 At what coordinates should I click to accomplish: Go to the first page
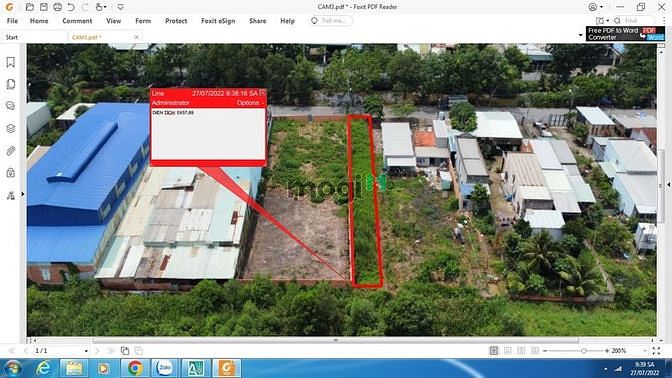tap(12, 351)
